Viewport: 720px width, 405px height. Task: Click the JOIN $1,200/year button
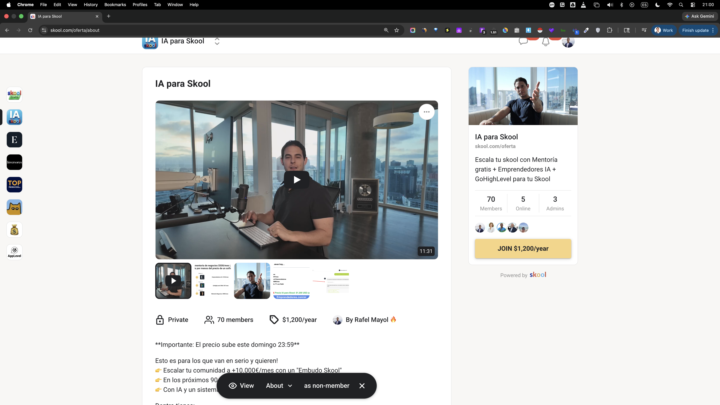point(523,248)
